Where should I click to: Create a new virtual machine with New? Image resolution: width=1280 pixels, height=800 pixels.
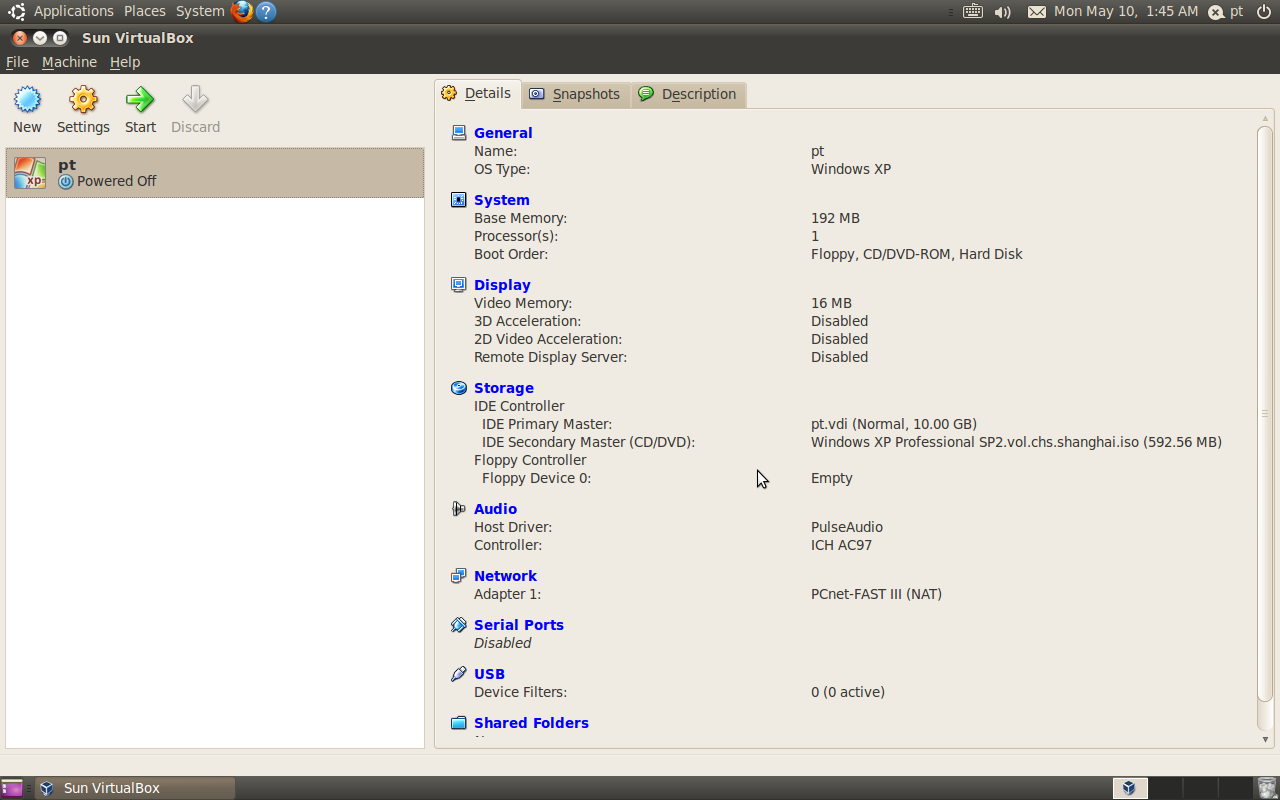[27, 110]
